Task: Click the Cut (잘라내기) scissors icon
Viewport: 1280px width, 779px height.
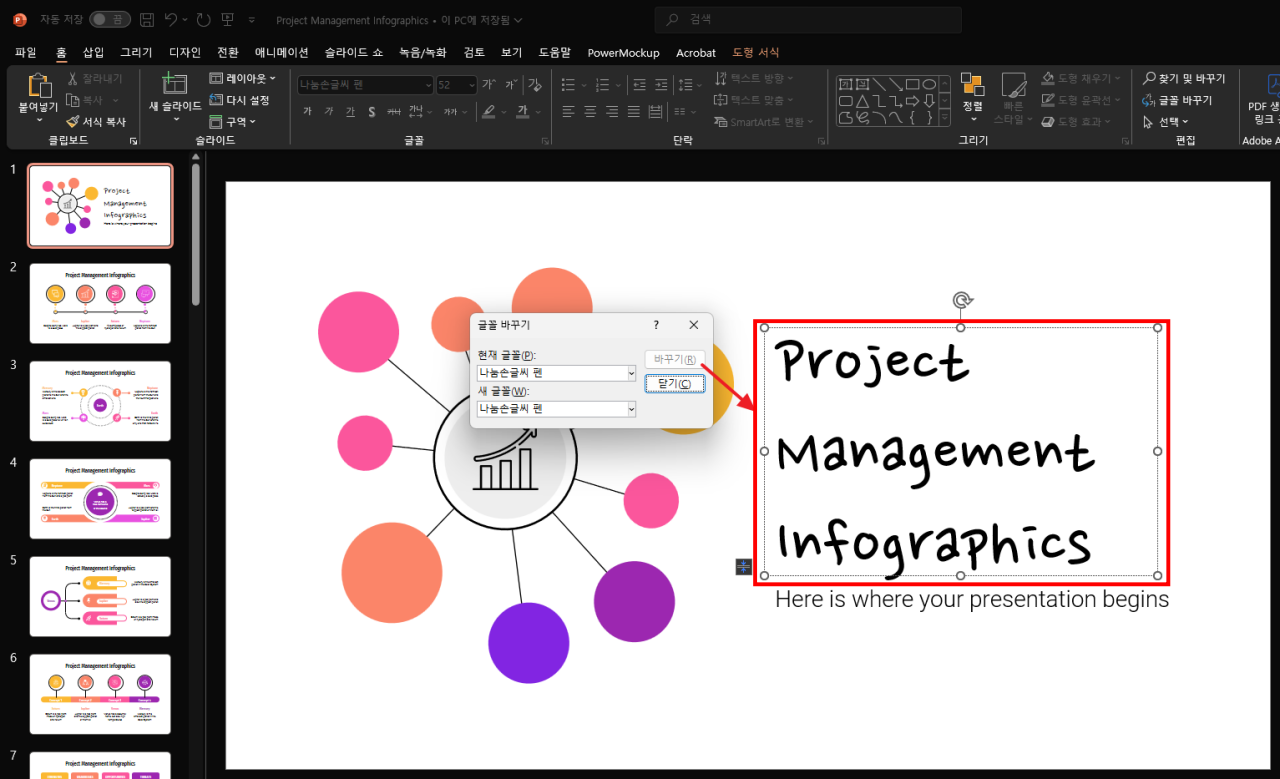Action: (74, 79)
